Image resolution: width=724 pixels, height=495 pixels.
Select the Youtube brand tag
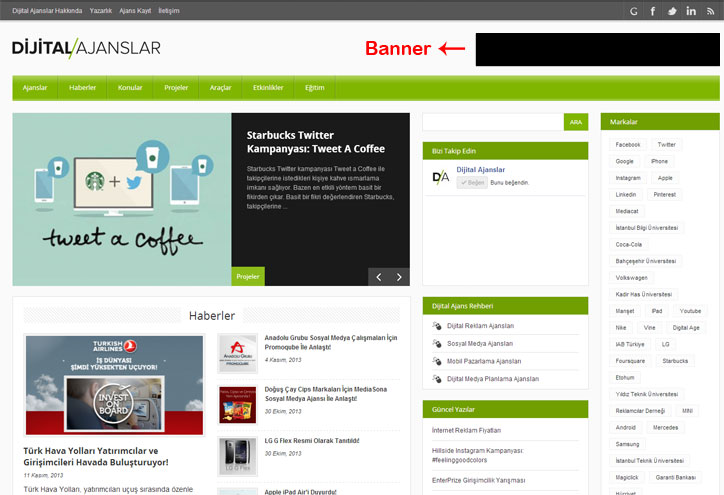click(690, 311)
